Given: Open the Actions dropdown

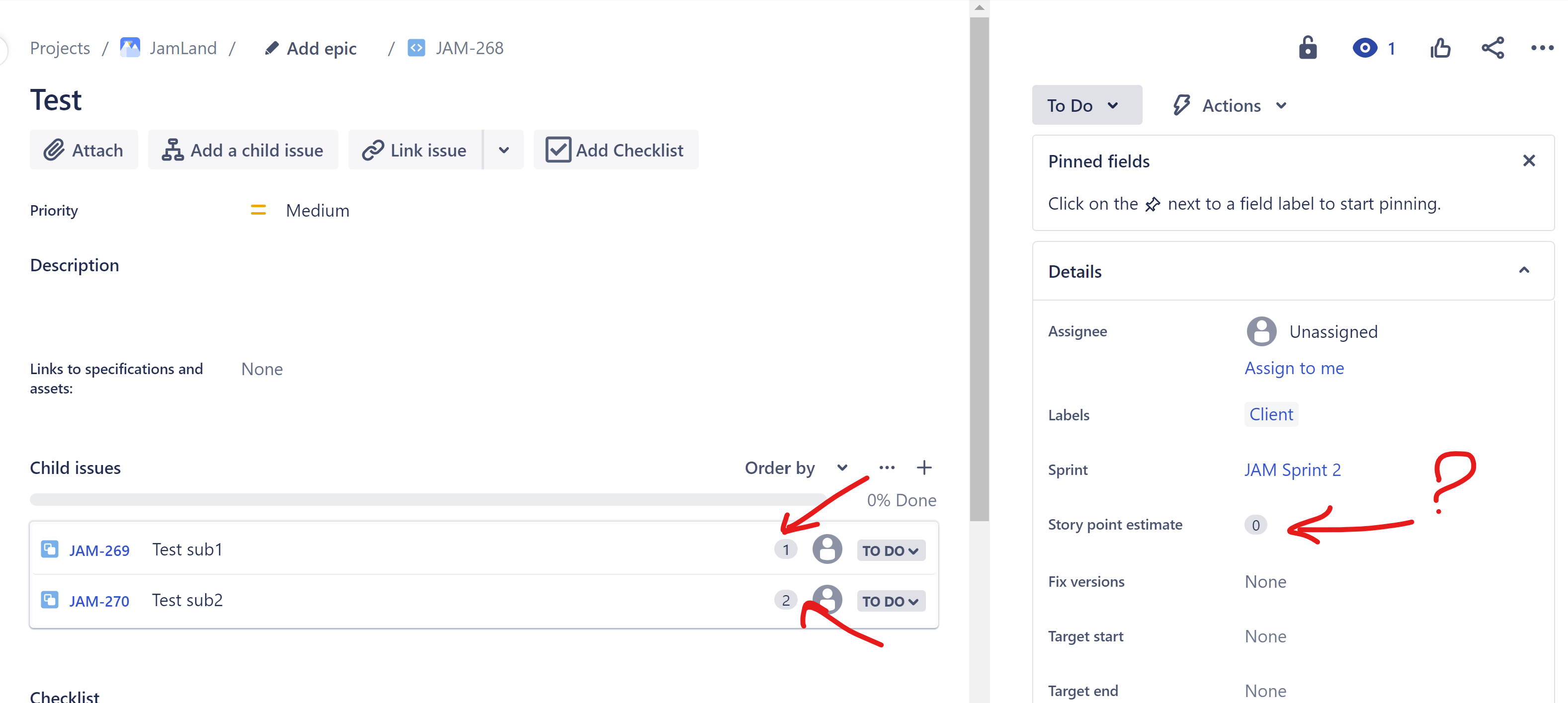Looking at the screenshot, I should coord(1230,105).
